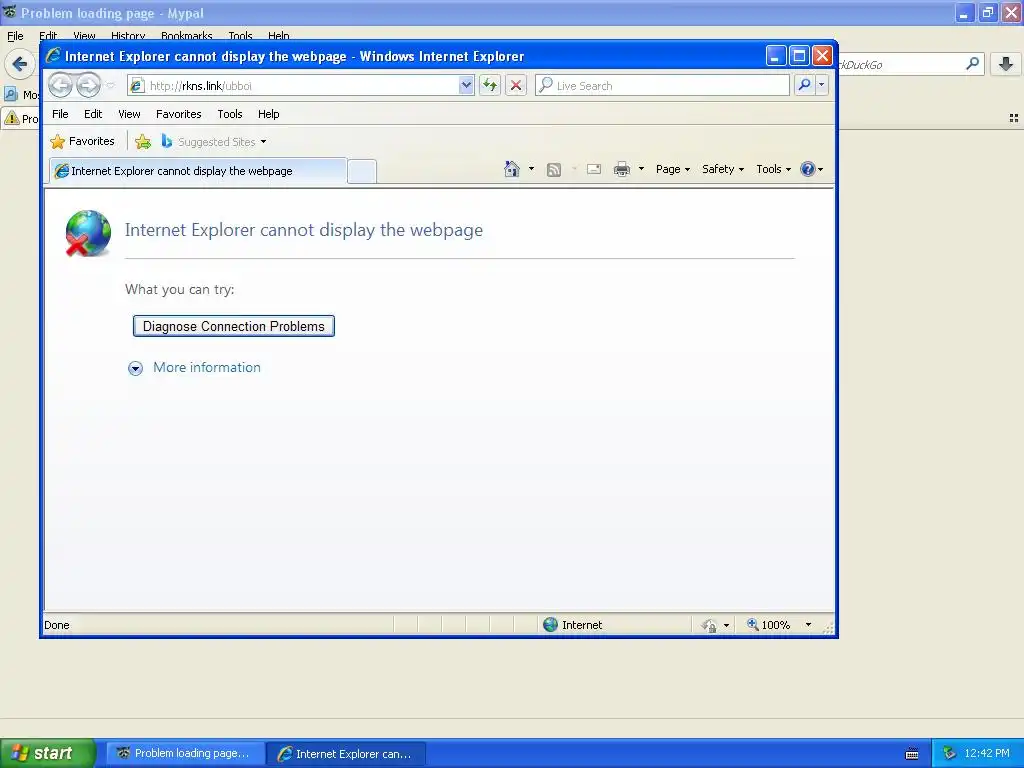1024x768 pixels.
Task: Click the blue Help question mark icon
Action: tap(808, 169)
